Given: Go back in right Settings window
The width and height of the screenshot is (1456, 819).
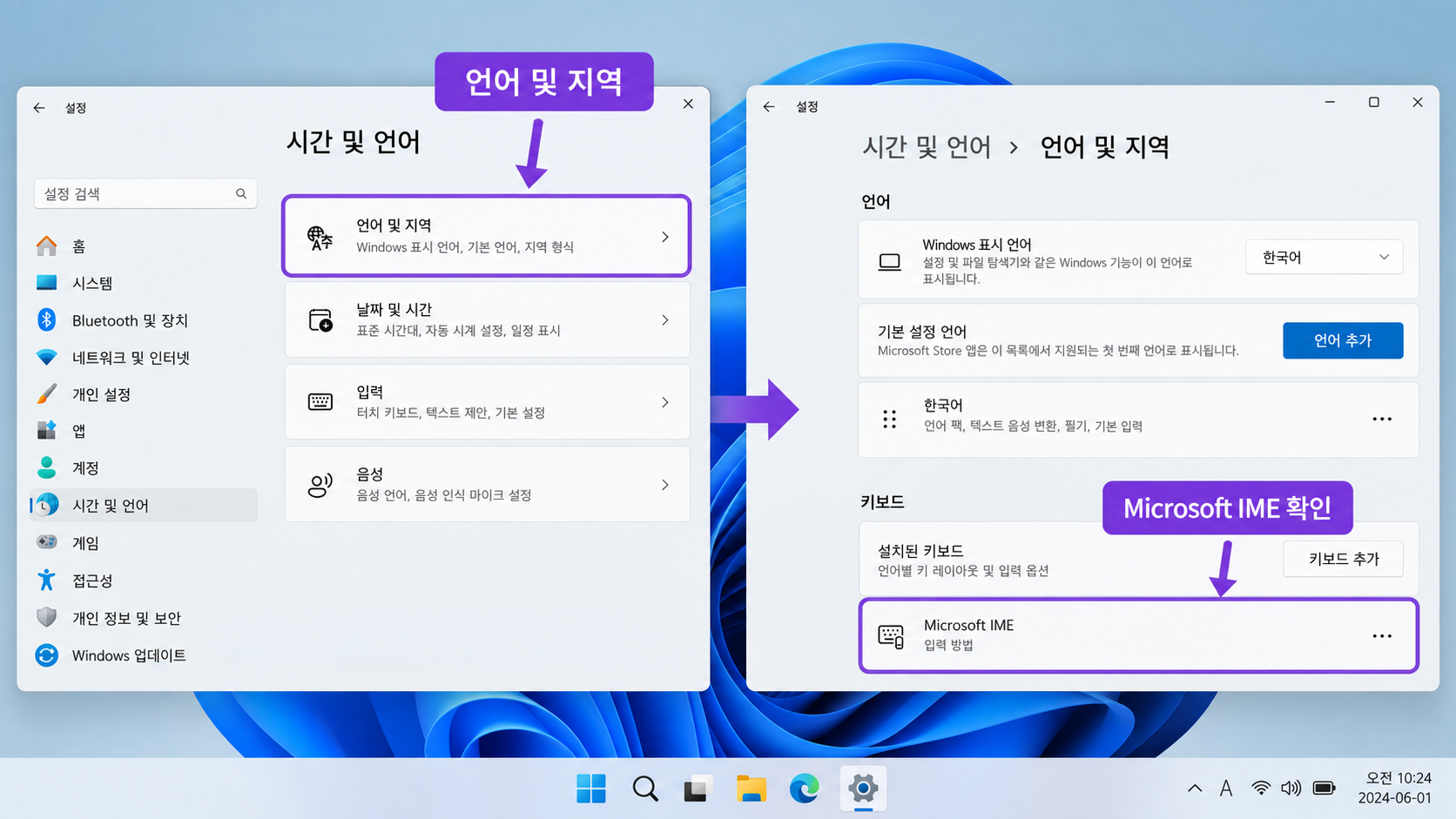Looking at the screenshot, I should pos(768,106).
